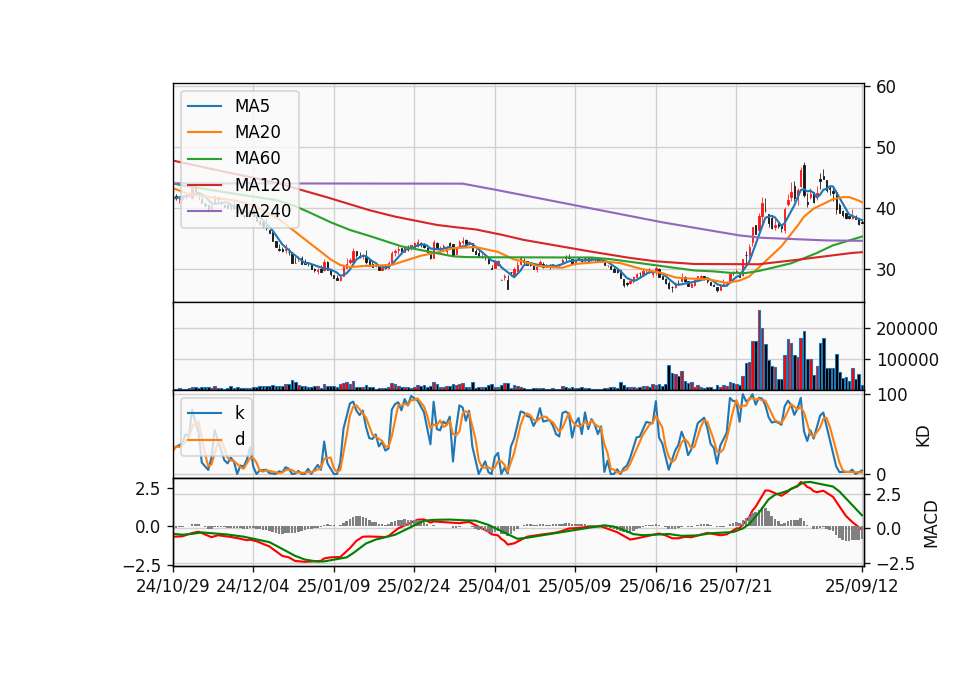The image size is (960, 690).
Task: Click the MA60 legend label
Action: pos(257,158)
